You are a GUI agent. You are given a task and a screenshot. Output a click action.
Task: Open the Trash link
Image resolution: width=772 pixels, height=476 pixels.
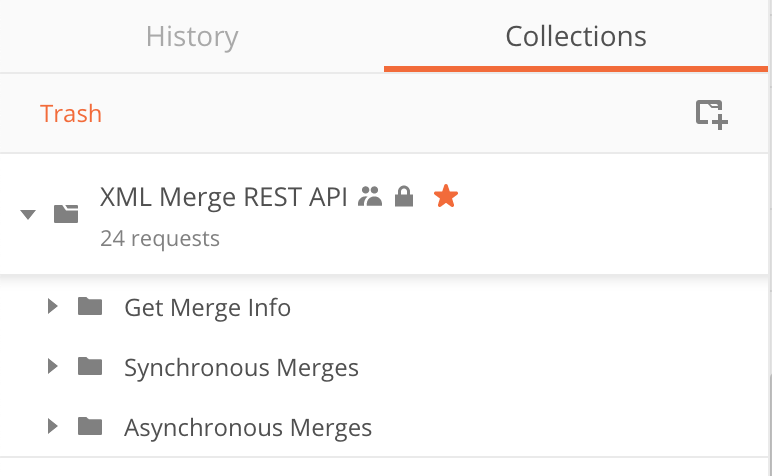[71, 114]
